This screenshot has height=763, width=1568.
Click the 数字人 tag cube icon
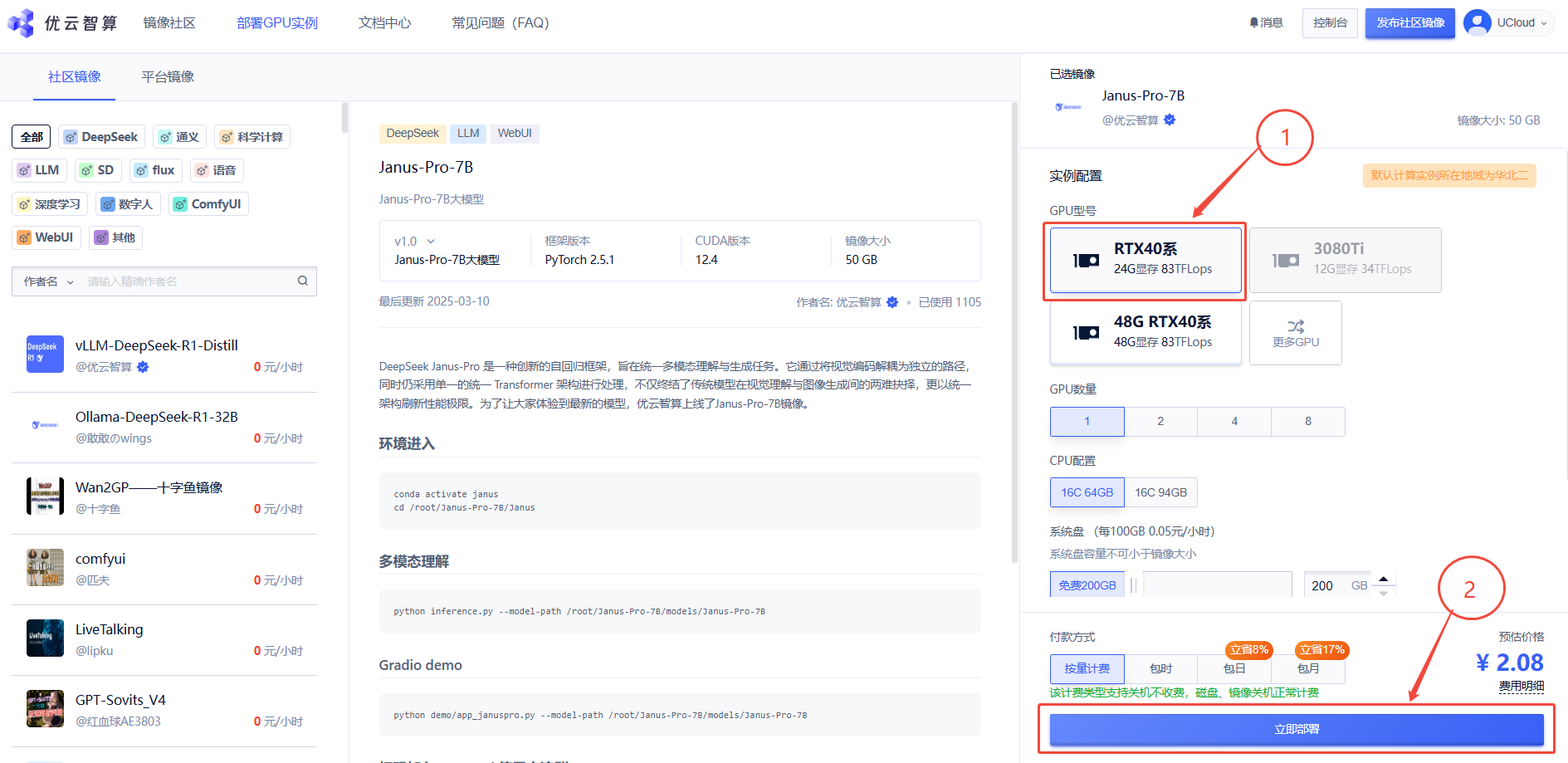[108, 204]
